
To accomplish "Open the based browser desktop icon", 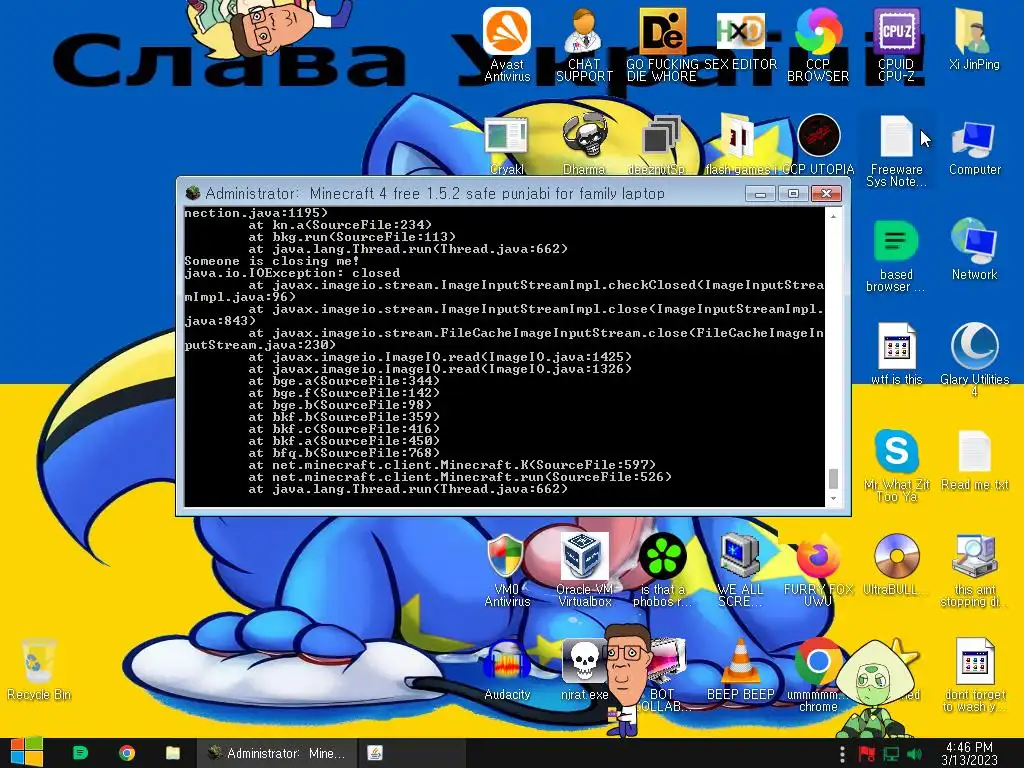I will tap(896, 256).
